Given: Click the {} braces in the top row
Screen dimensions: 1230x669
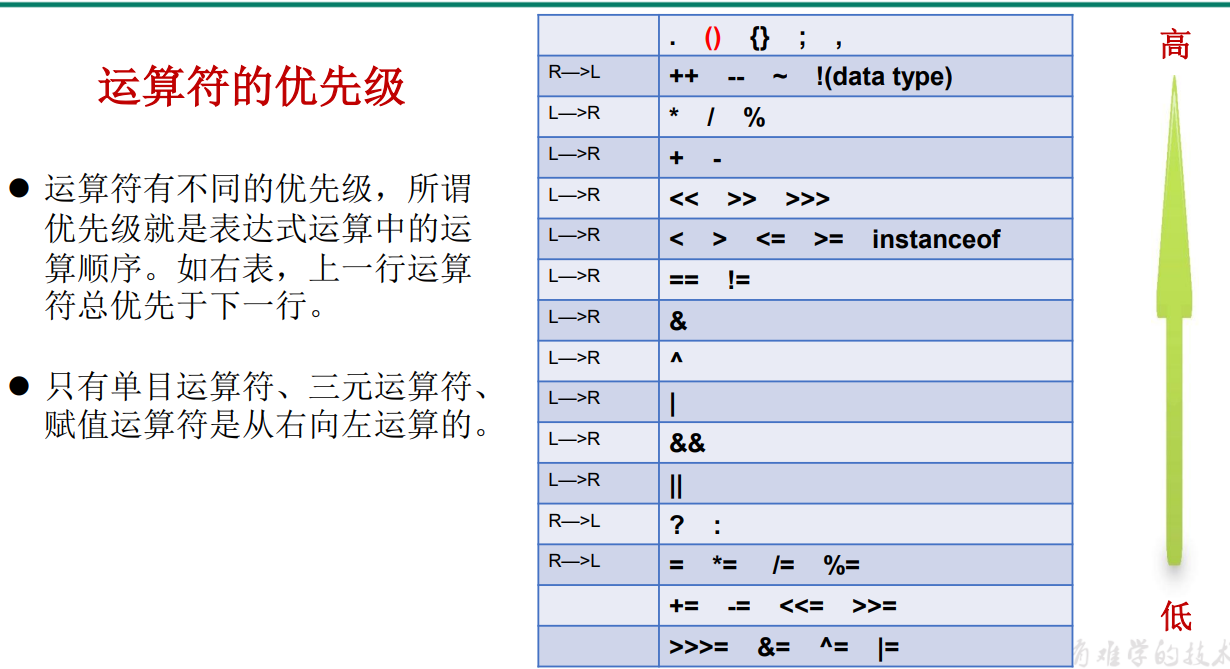Looking at the screenshot, I should [x=760, y=38].
